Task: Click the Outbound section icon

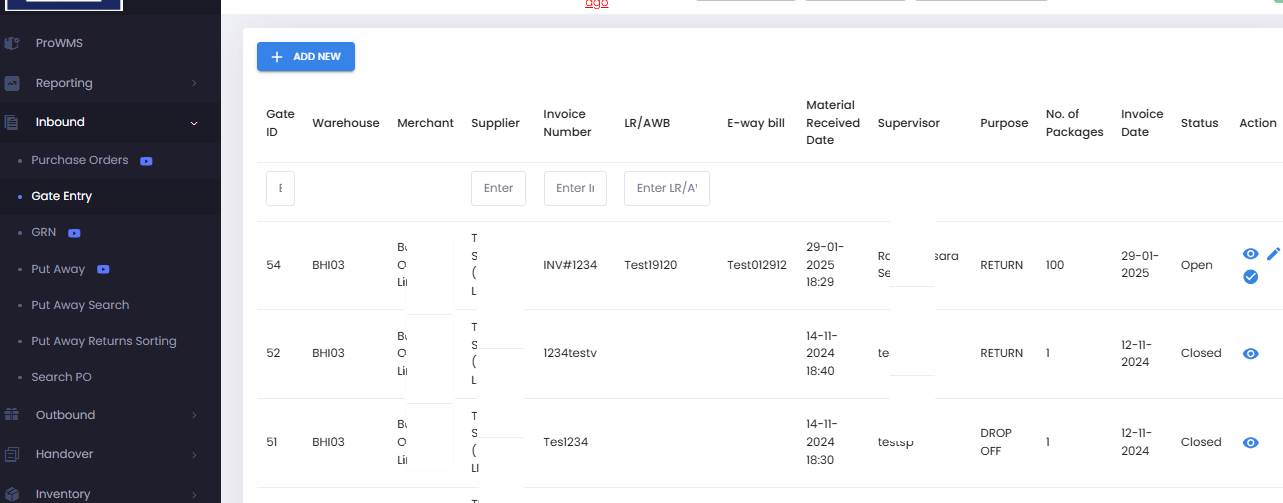Action: (12, 415)
